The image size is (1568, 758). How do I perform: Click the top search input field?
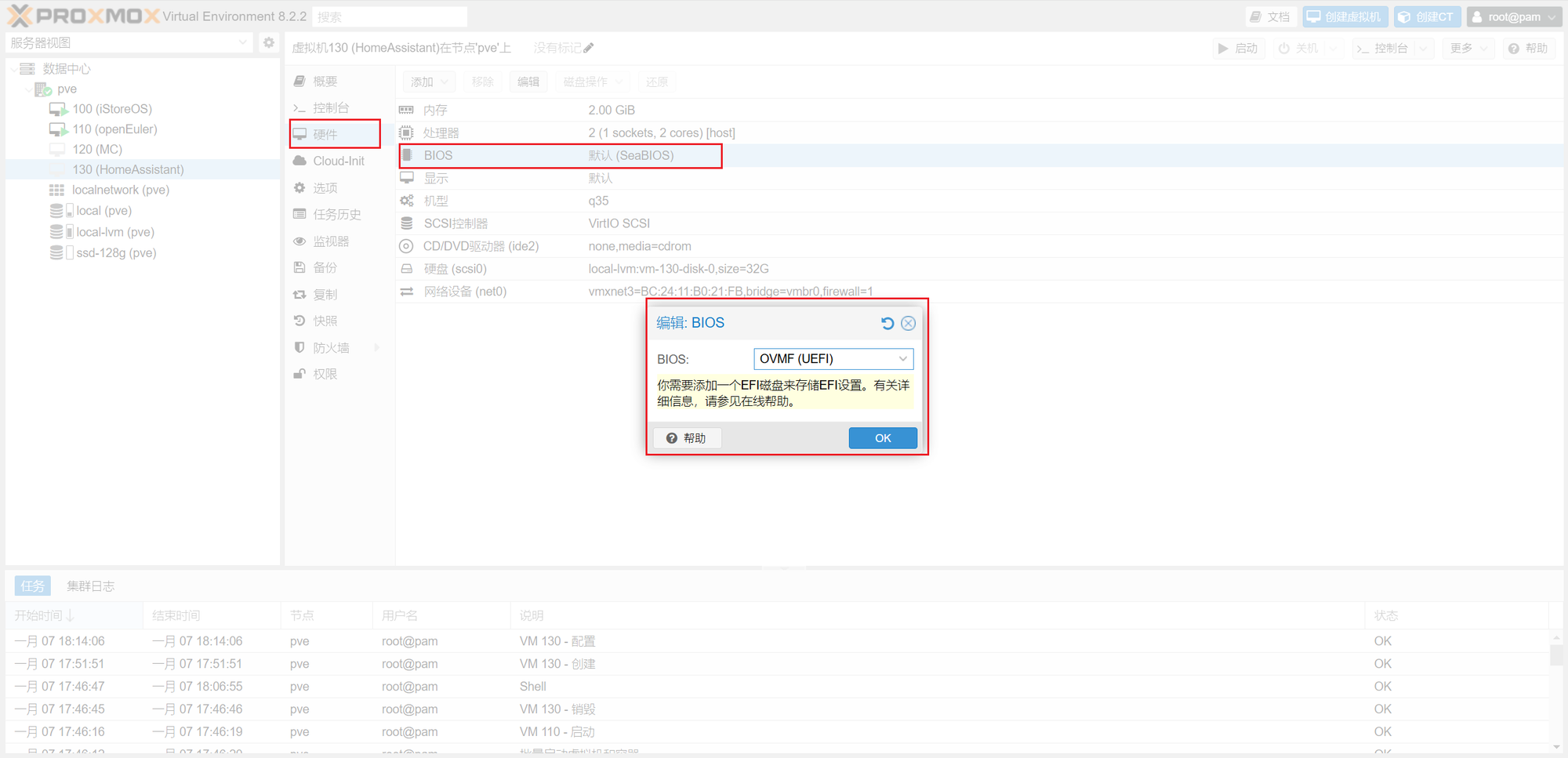click(390, 16)
